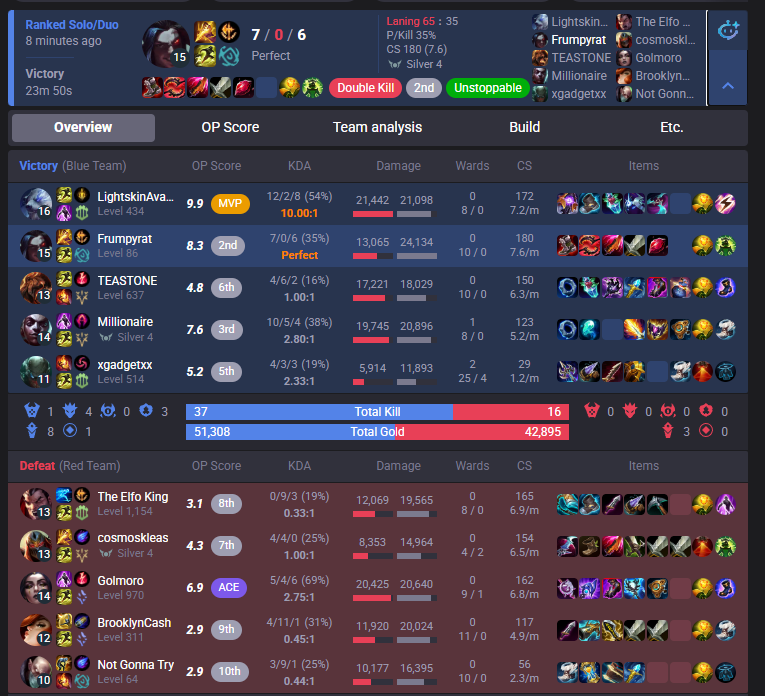Click the boots item in summary item row
Screen dimensions: 765x696
click(152, 88)
